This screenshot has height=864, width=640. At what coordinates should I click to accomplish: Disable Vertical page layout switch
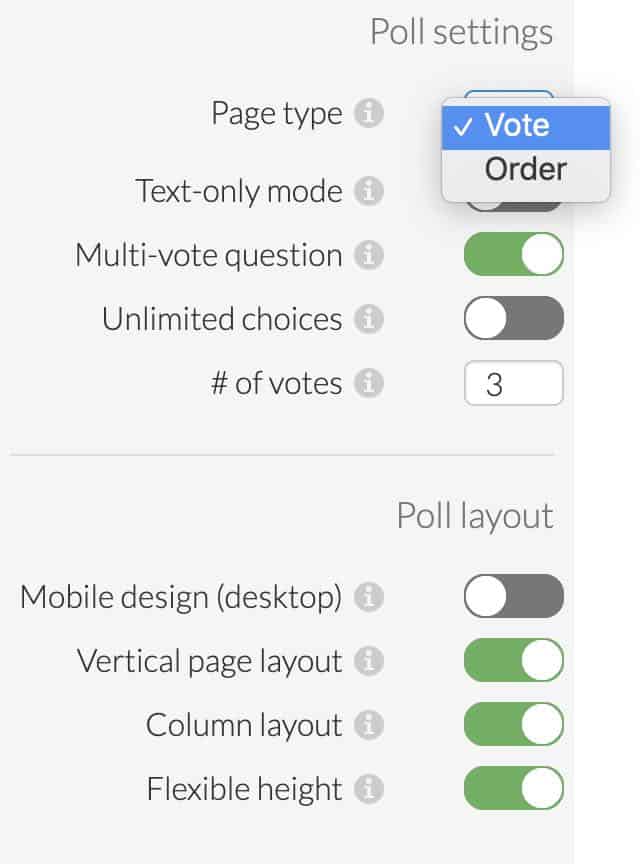click(514, 660)
